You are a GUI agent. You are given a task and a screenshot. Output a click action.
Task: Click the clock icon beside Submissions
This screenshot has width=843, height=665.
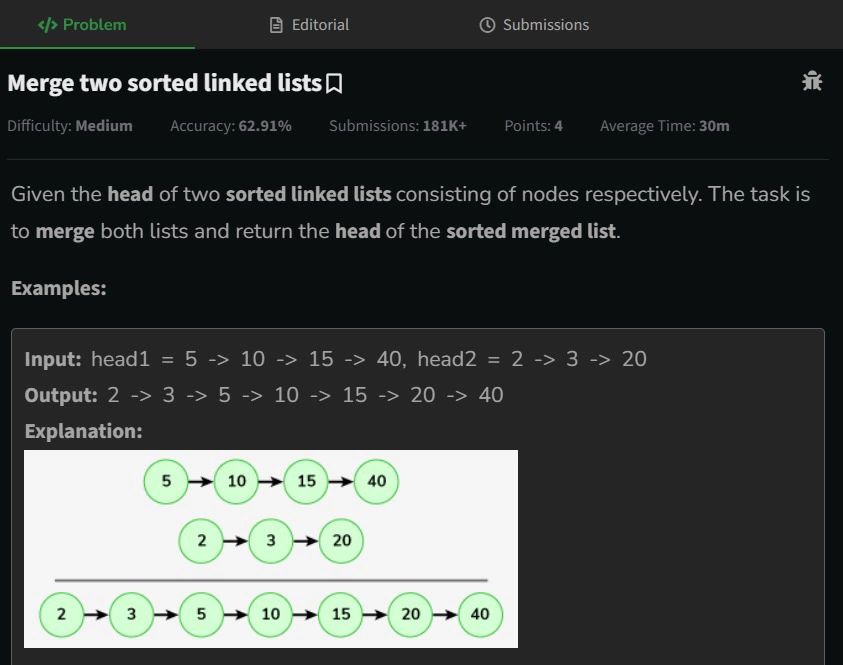point(487,25)
